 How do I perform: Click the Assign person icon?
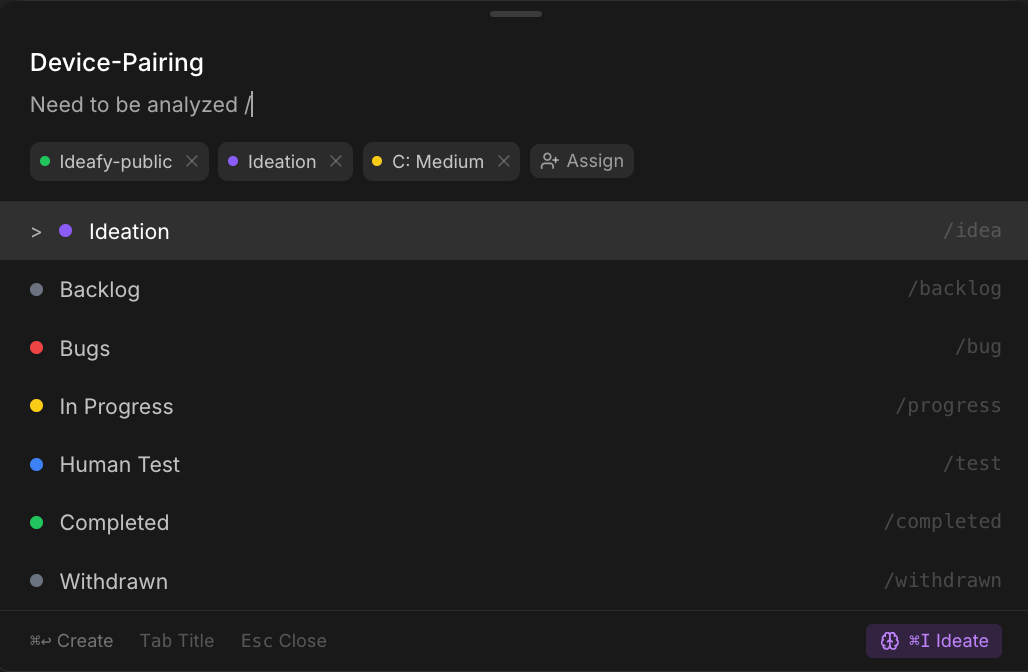point(549,161)
